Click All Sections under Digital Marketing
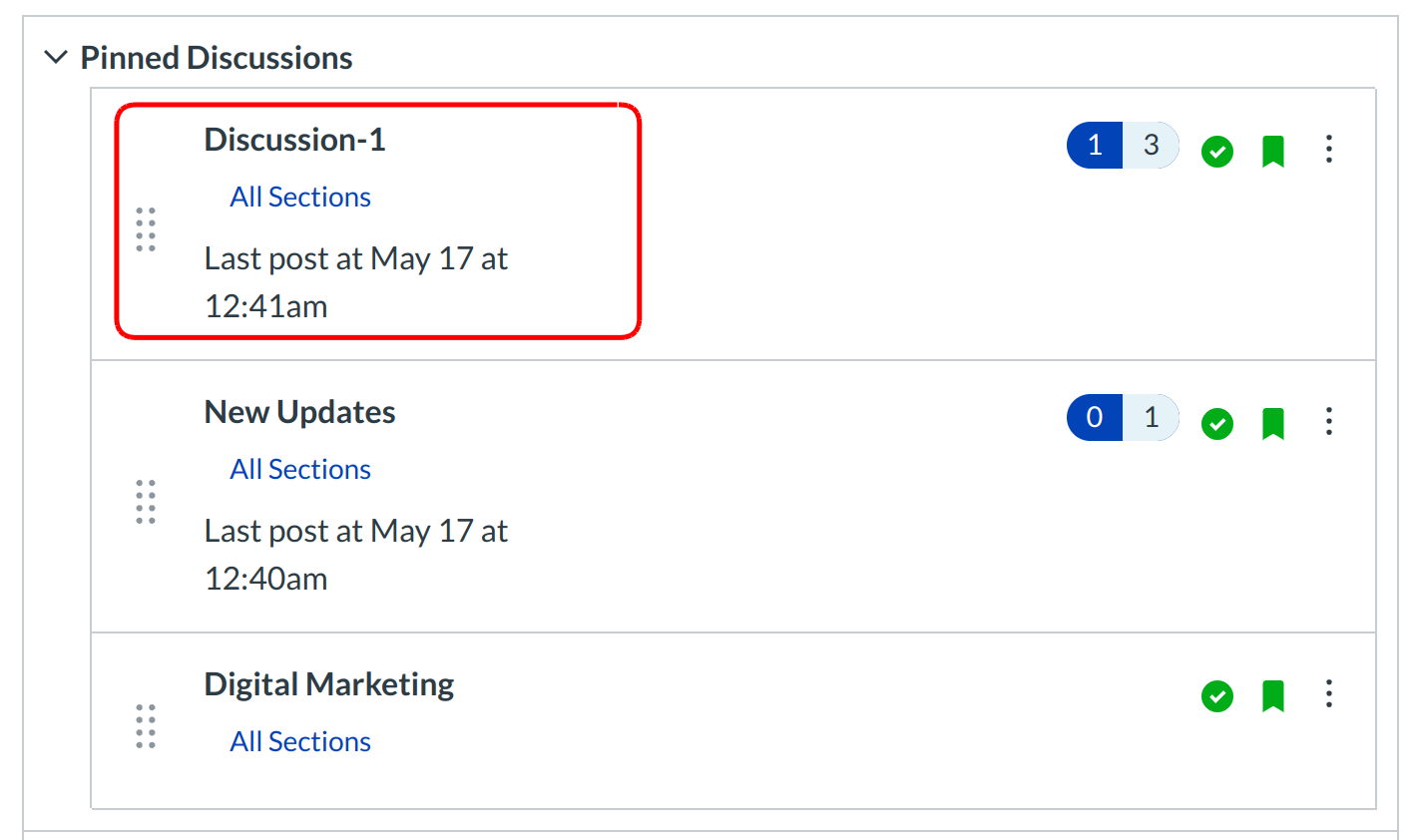 [x=300, y=742]
